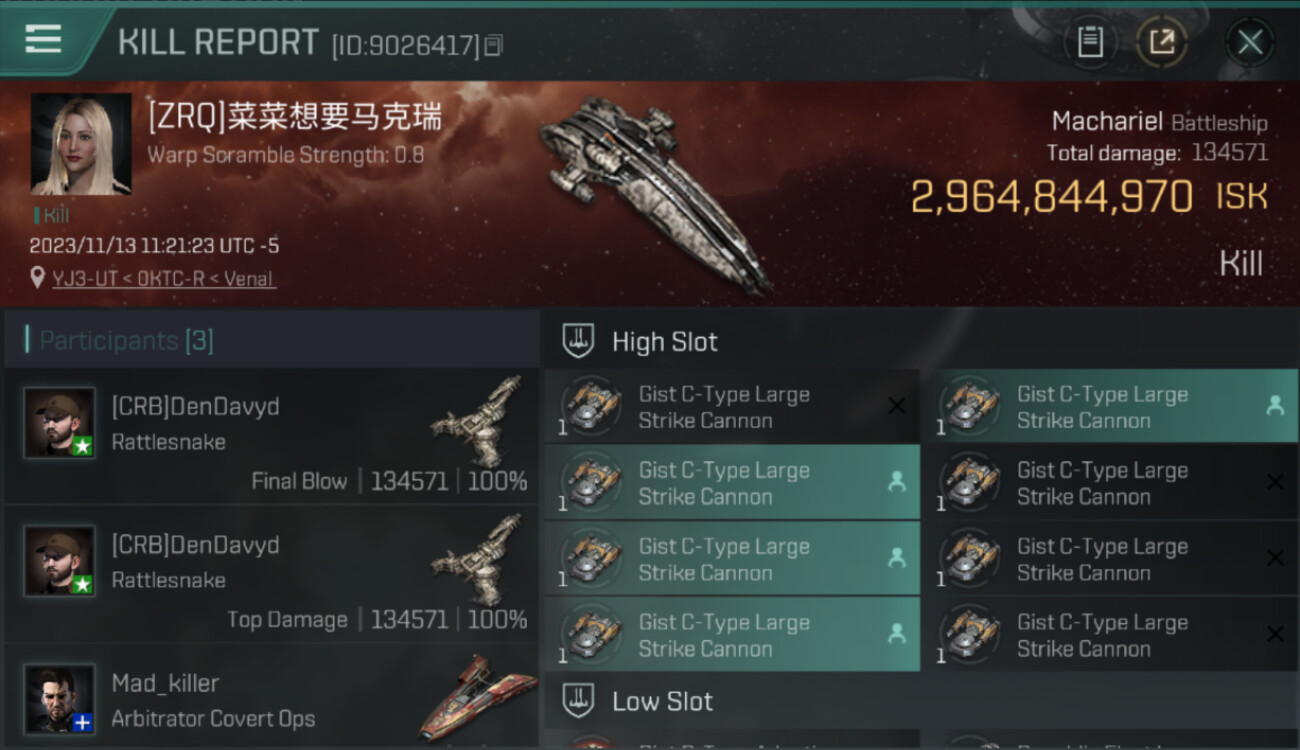Select DenDavyd Top Damage portrait
Screen dimensions: 1300x750
coord(60,560)
